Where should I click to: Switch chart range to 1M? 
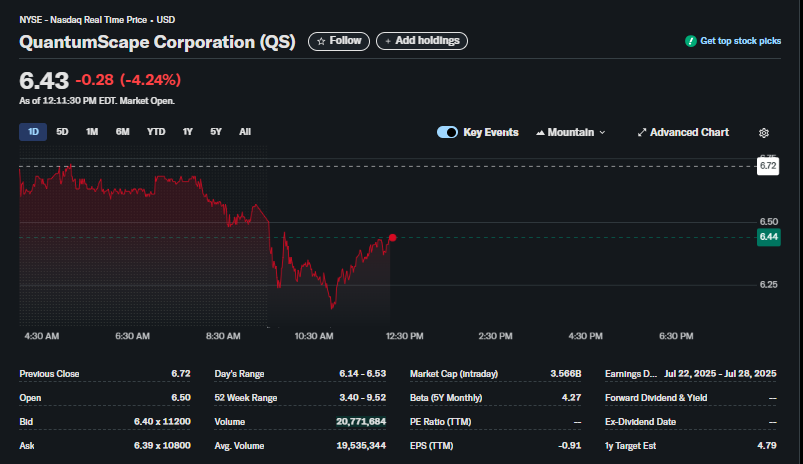point(92,132)
